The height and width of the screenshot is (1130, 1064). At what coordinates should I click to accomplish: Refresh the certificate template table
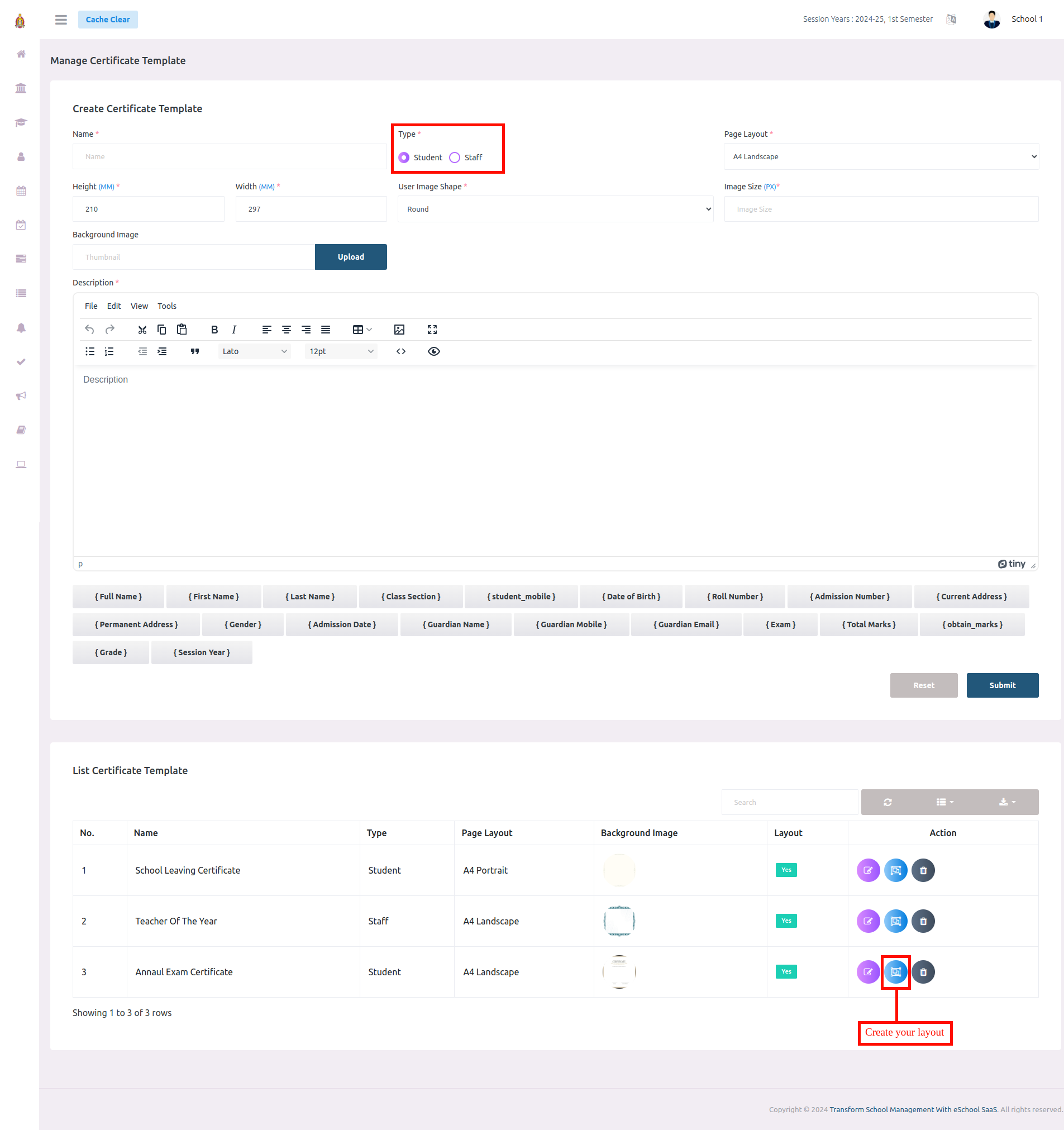(888, 802)
